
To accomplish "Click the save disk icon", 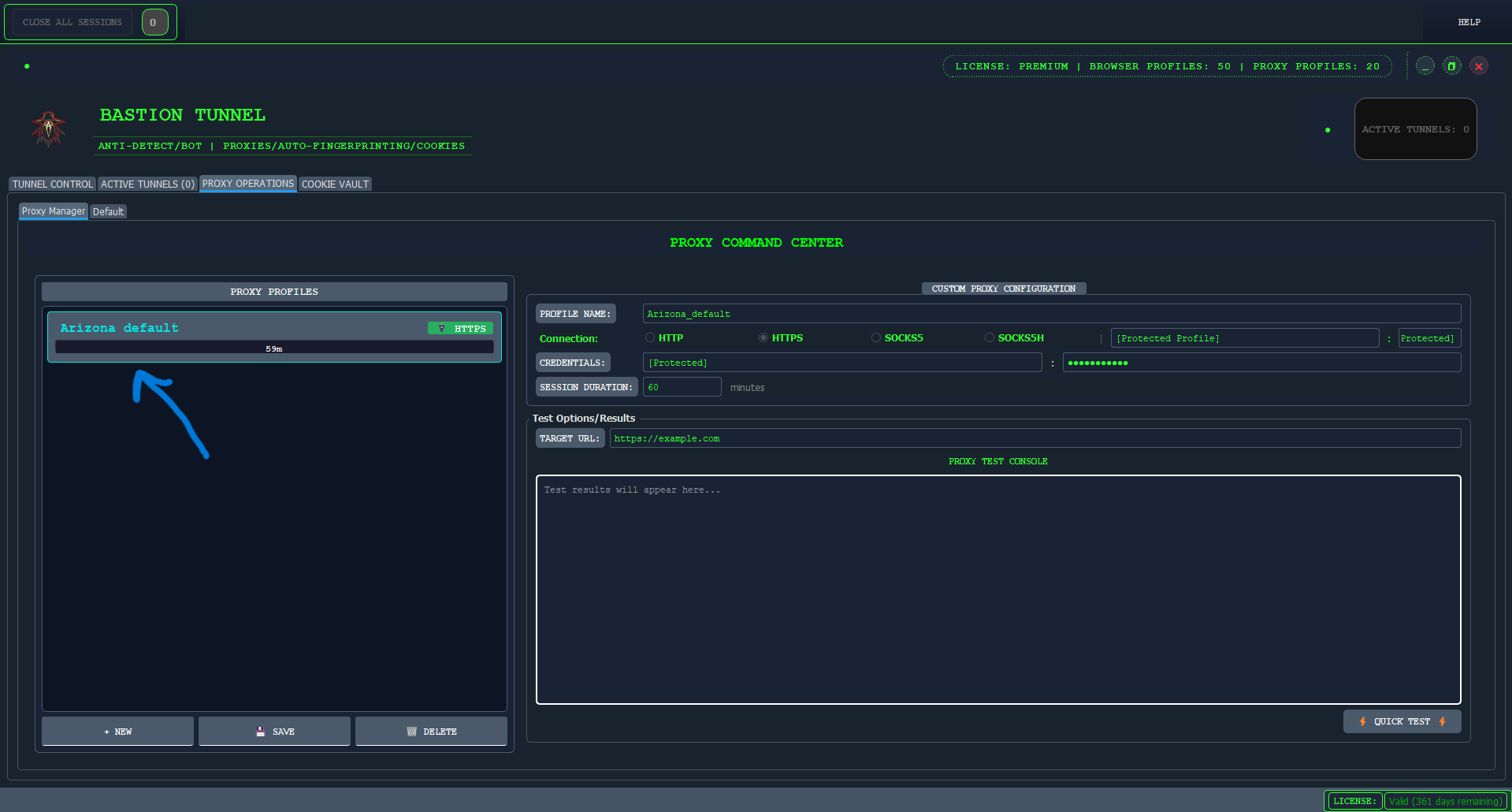I will [260, 732].
